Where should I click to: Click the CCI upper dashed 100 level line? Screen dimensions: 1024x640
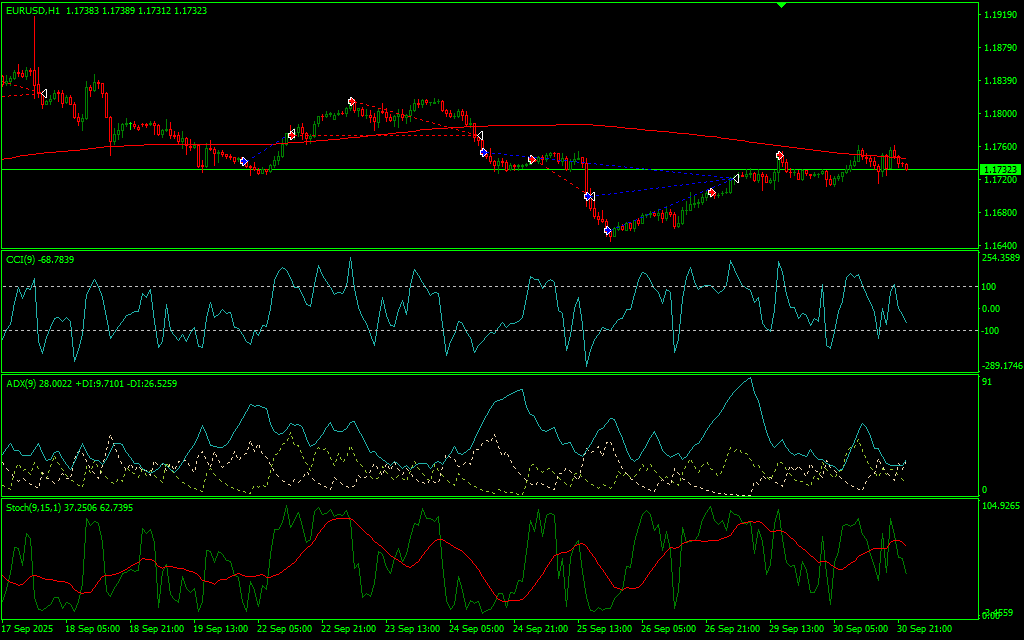tap(500, 287)
